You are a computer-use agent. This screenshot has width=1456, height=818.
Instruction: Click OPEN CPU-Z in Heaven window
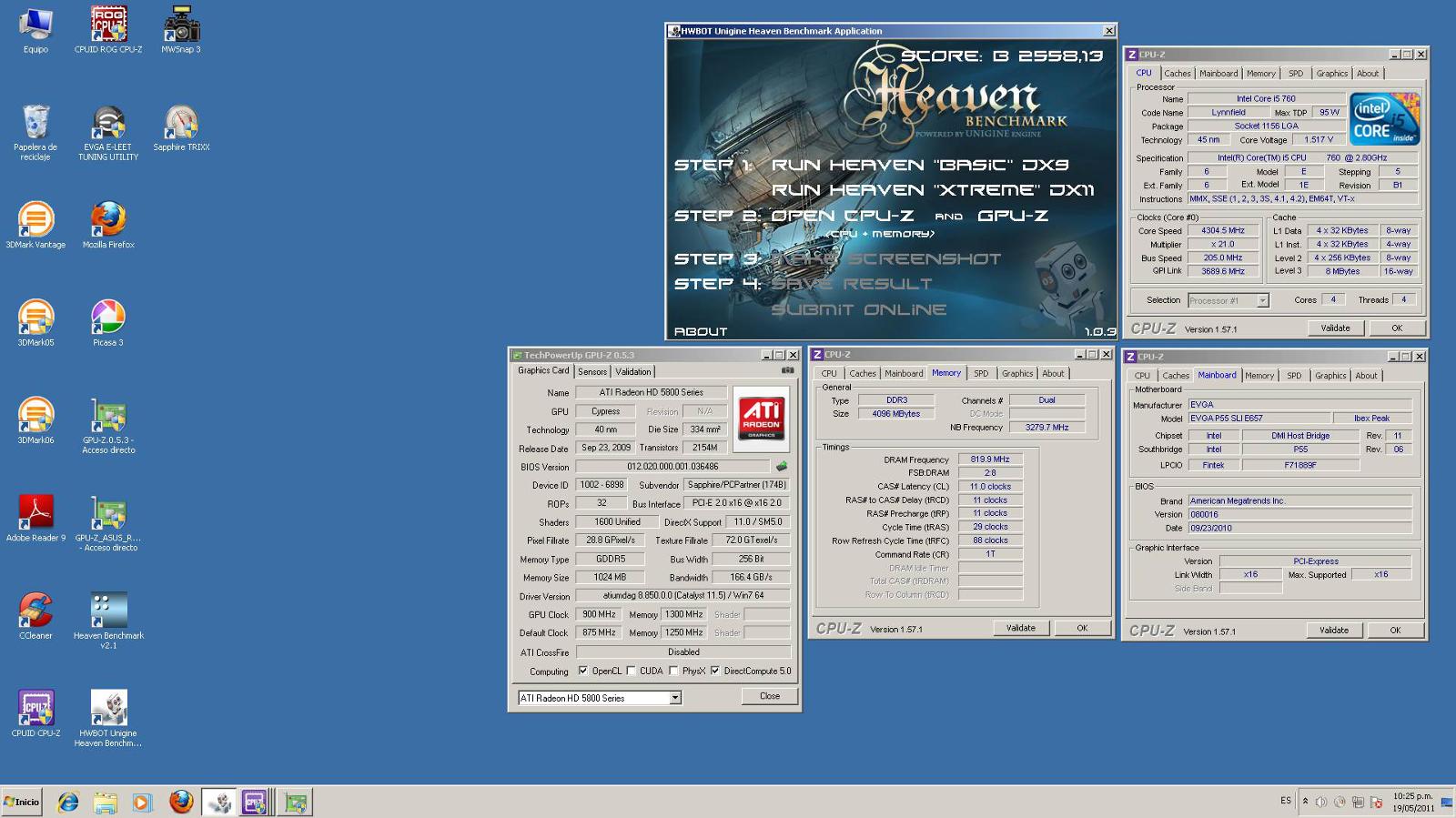[843, 216]
